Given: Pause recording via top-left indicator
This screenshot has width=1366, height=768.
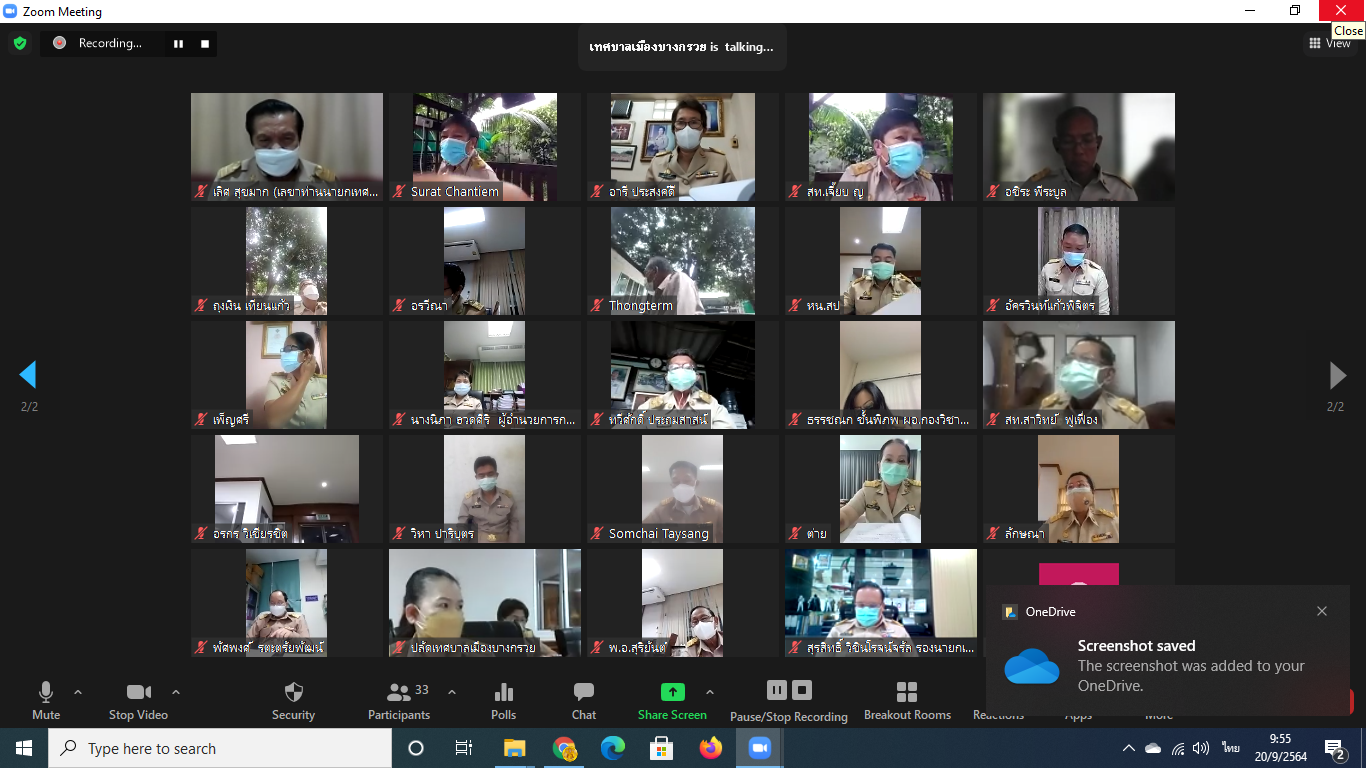Looking at the screenshot, I should [x=179, y=43].
